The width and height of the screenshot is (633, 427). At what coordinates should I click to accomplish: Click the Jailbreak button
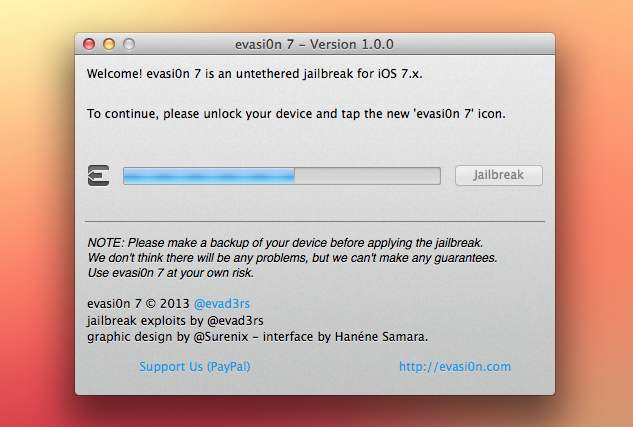tap(499, 175)
